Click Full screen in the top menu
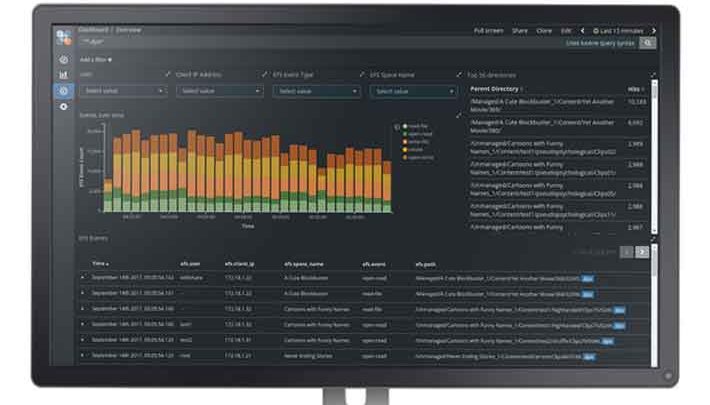Viewport: 710px width, 405px height. pos(488,31)
